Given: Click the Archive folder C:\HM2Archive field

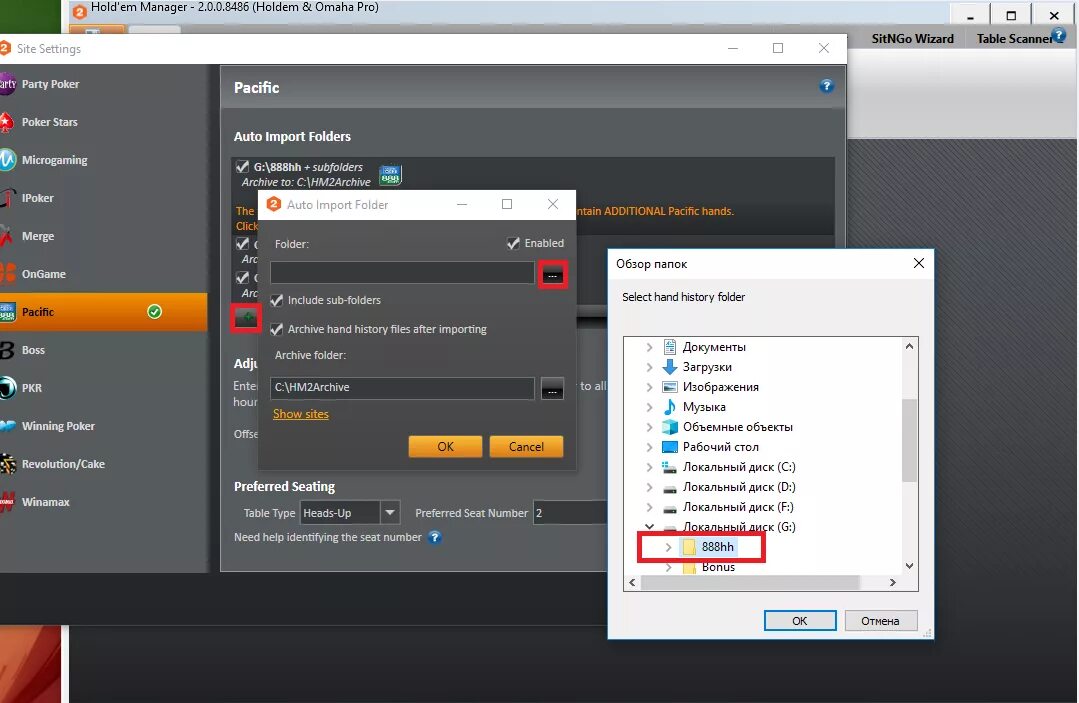Looking at the screenshot, I should pyautogui.click(x=402, y=387).
